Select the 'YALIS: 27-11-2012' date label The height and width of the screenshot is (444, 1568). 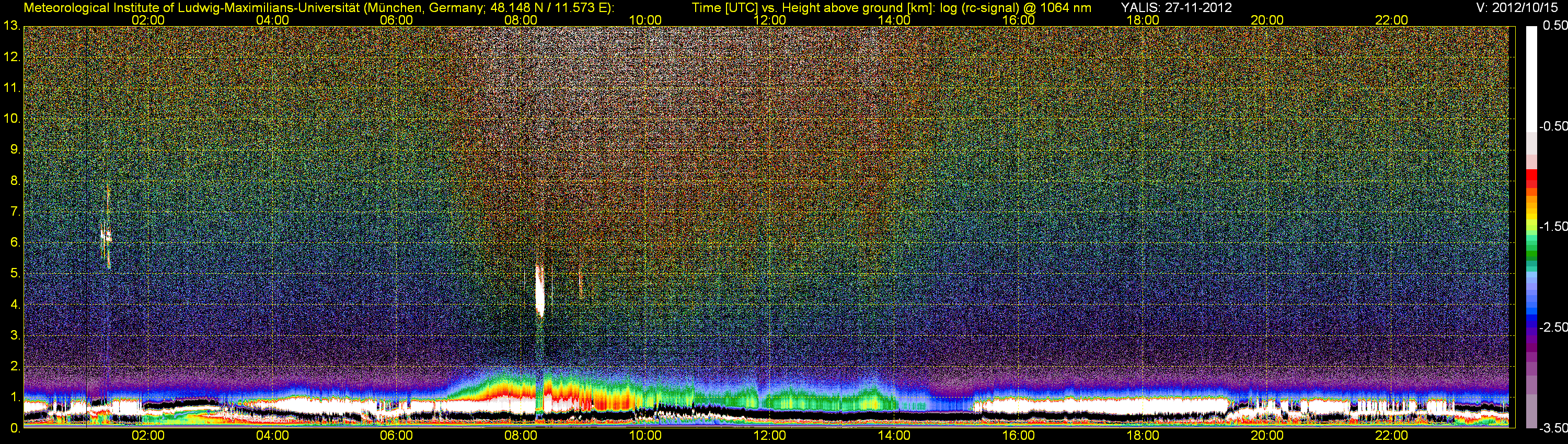(x=1176, y=7)
